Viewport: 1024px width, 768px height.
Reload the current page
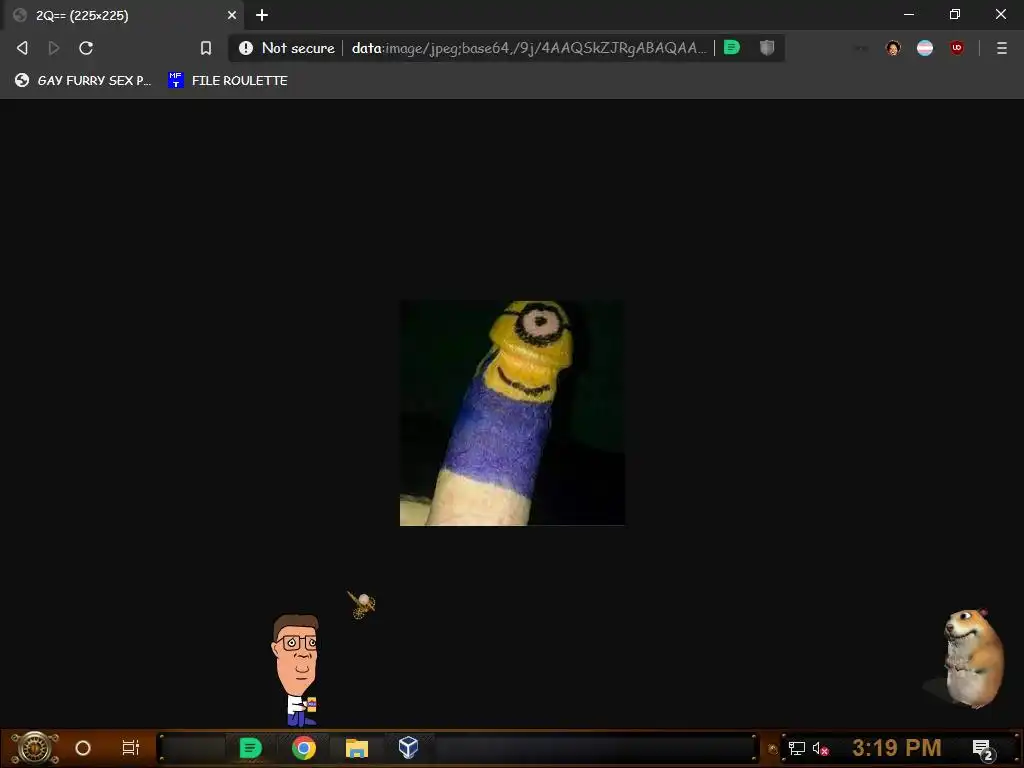[86, 48]
